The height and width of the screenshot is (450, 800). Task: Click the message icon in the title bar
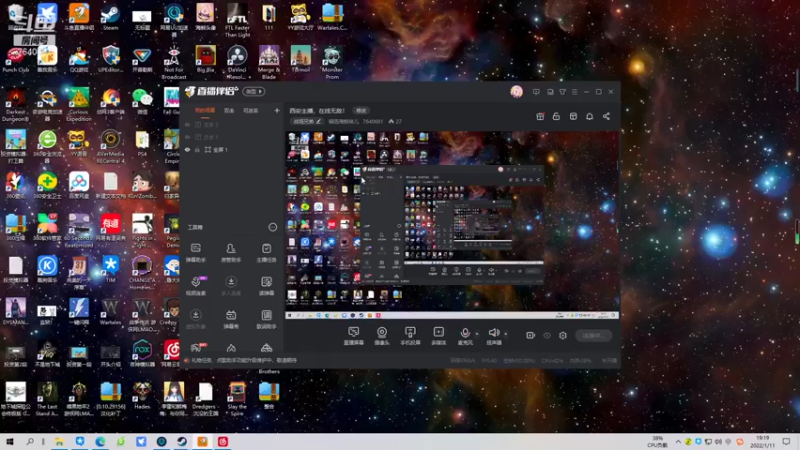coord(536,92)
